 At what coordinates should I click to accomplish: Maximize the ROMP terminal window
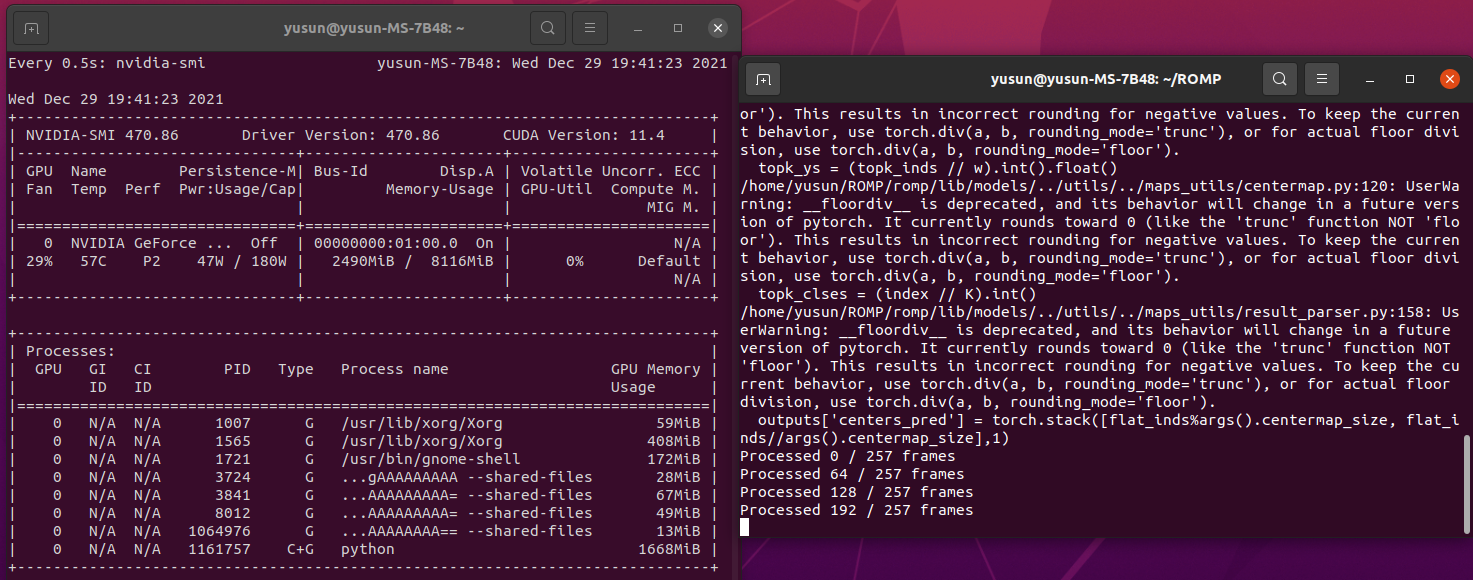[1409, 78]
